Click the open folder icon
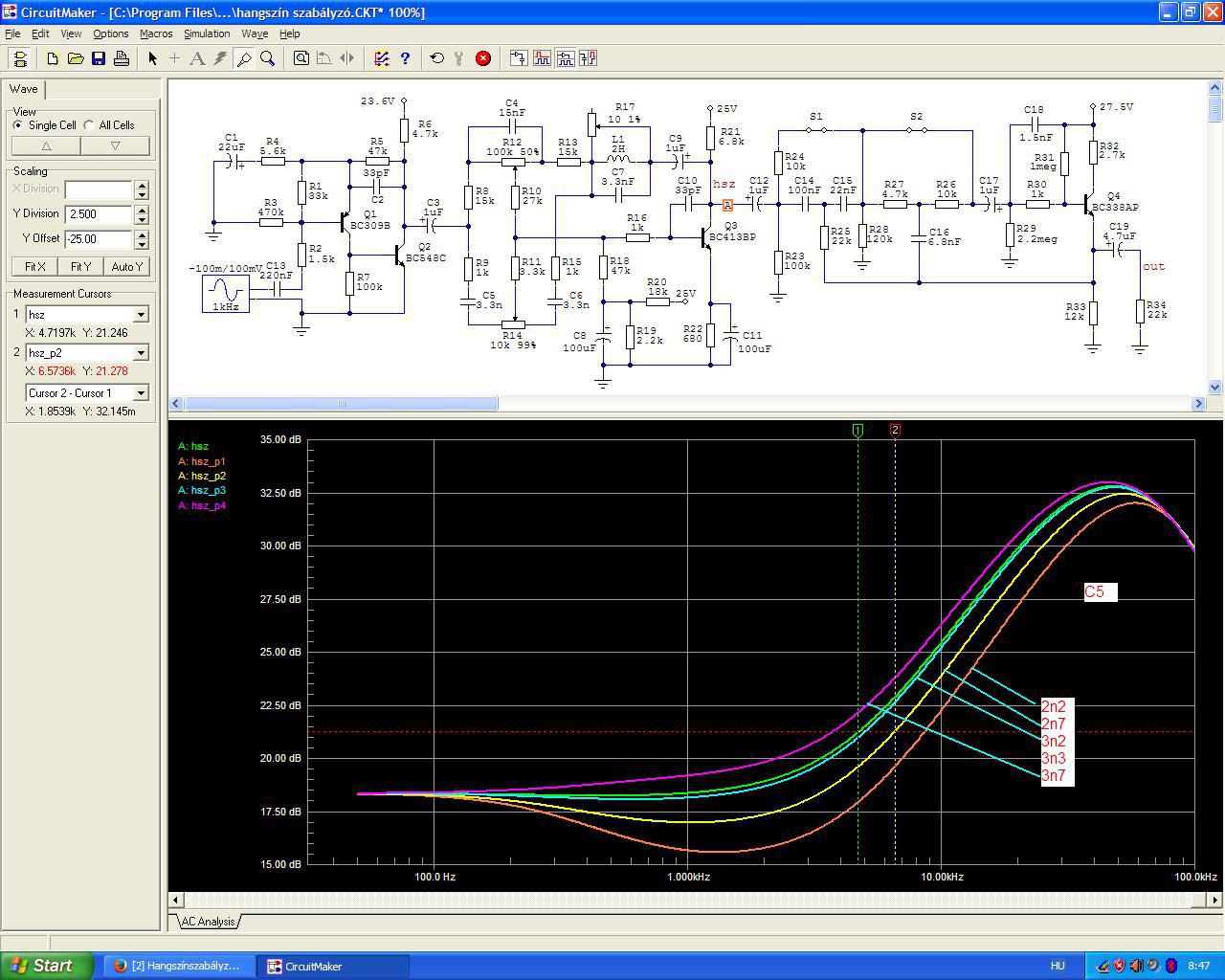 (x=76, y=58)
